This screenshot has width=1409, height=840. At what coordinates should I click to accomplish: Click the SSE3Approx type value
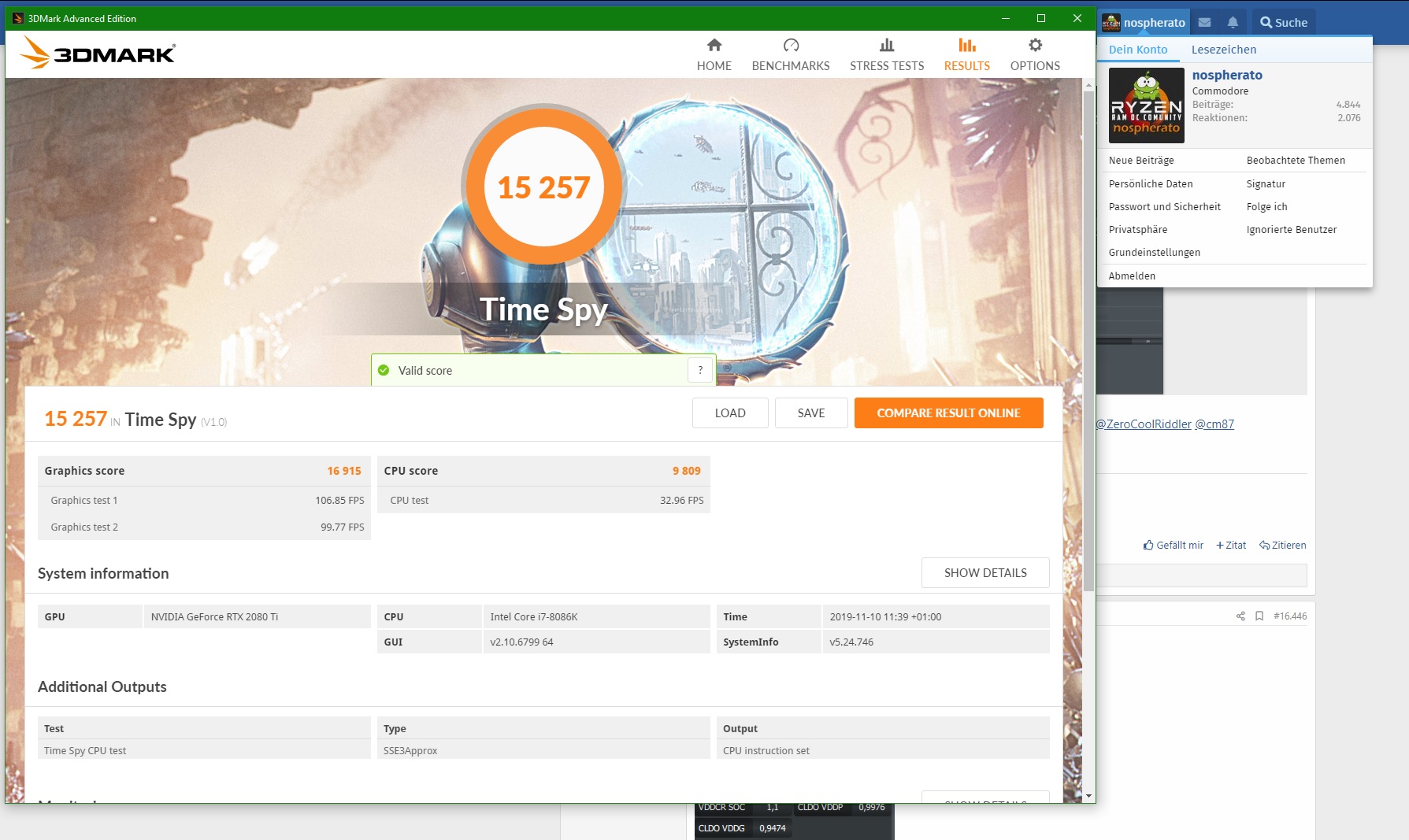tap(410, 750)
